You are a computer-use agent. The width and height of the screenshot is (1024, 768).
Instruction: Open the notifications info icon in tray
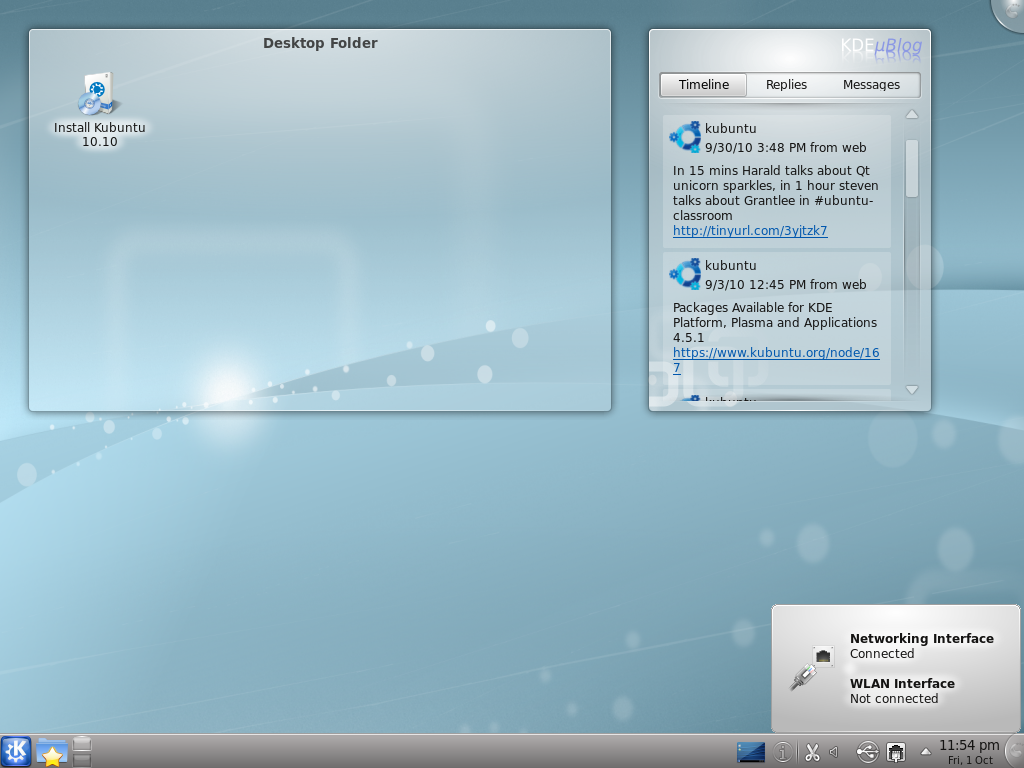tap(782, 752)
